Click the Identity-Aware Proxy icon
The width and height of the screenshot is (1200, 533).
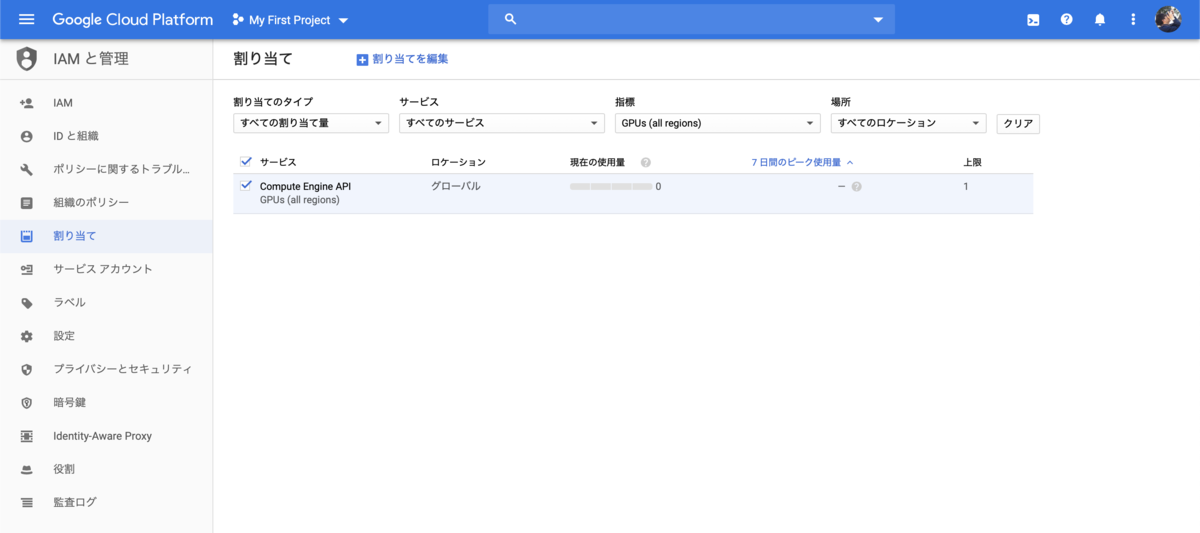27,436
